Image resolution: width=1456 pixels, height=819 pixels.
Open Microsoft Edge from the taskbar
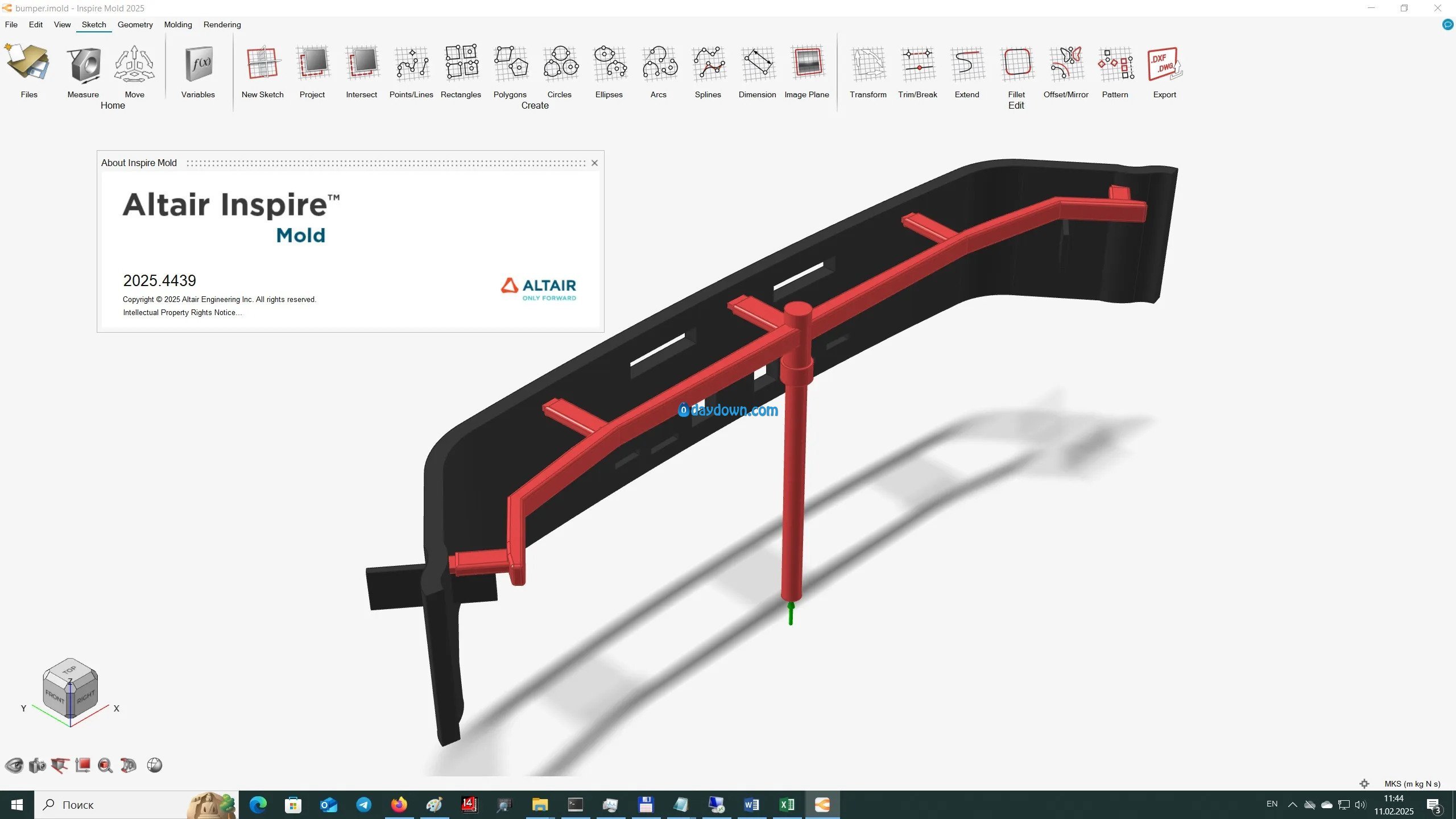tap(258, 805)
